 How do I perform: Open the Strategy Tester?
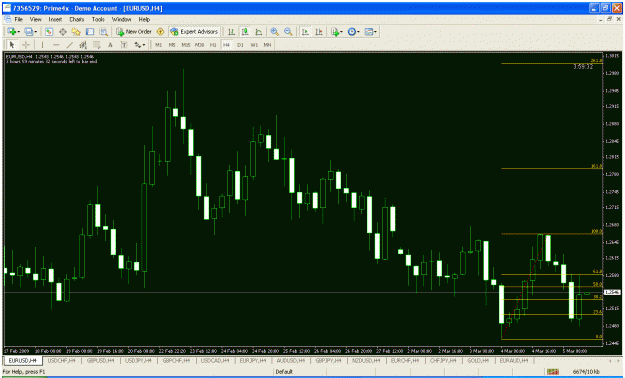[104, 32]
